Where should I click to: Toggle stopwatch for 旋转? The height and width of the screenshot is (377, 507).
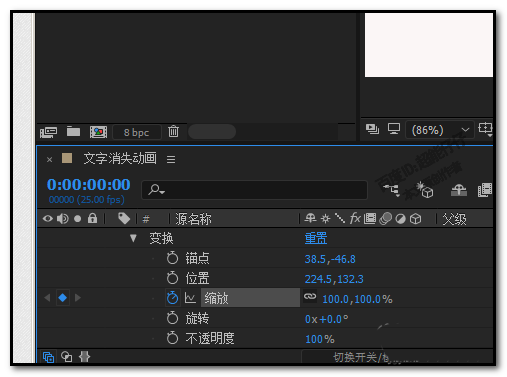172,318
